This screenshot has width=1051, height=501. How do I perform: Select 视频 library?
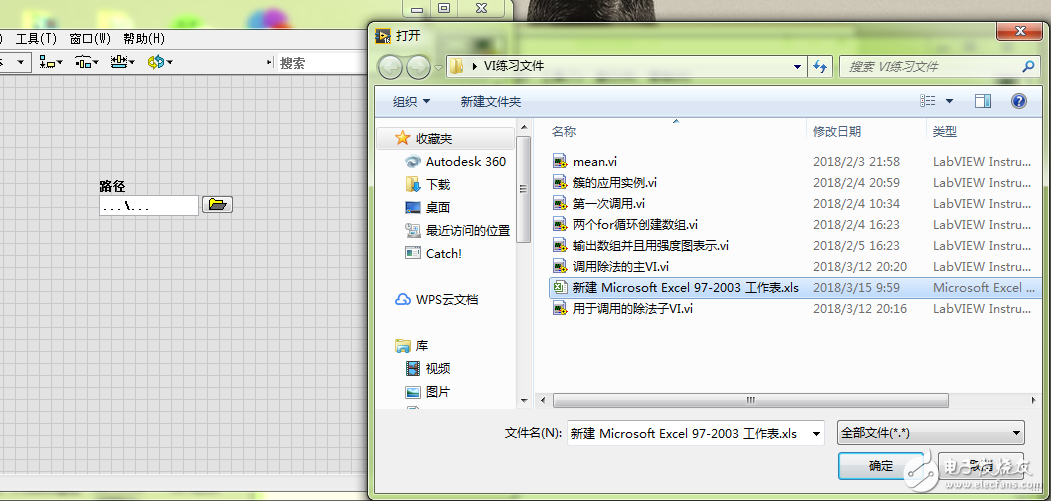(438, 369)
